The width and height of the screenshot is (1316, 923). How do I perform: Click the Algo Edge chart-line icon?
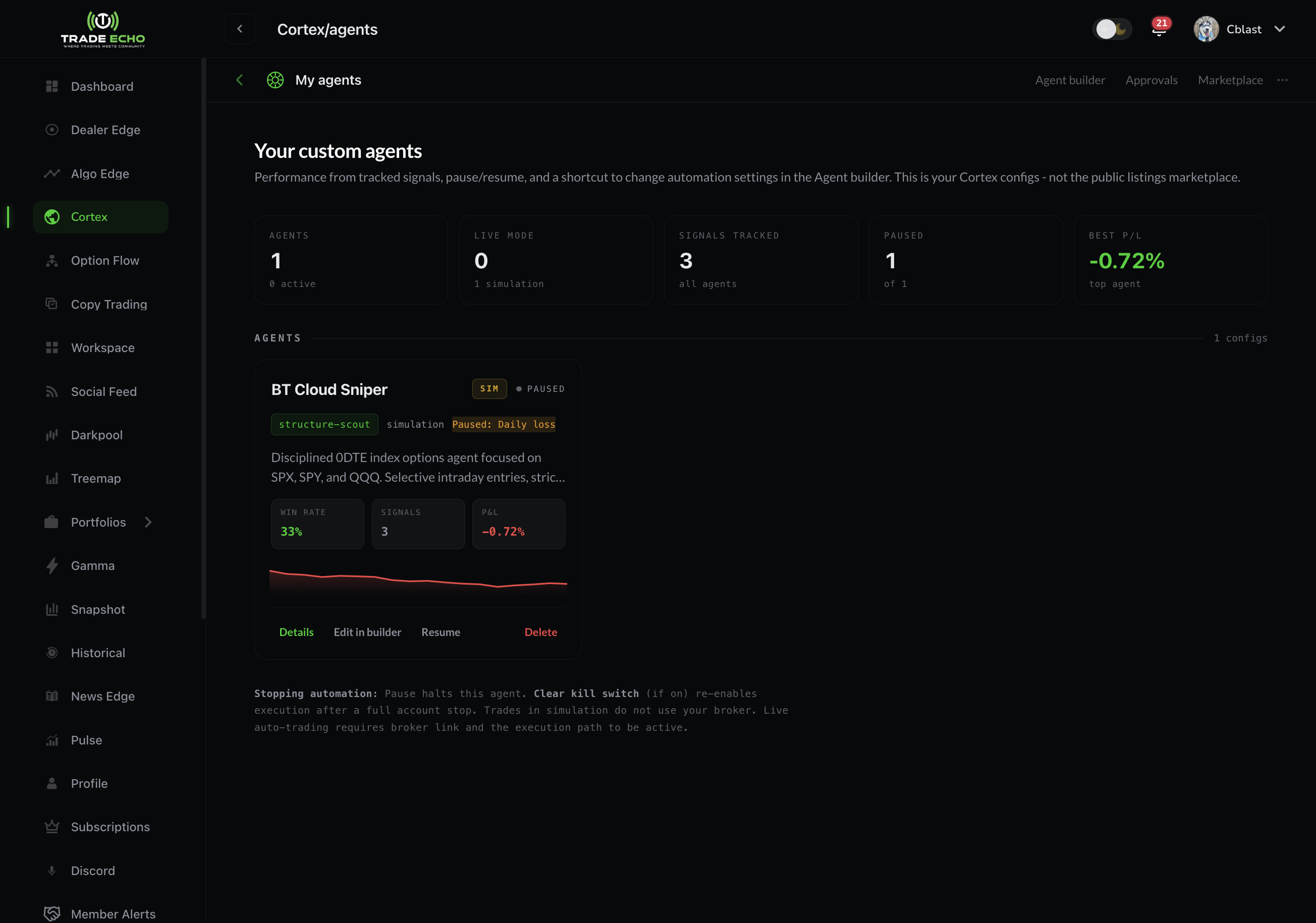(x=51, y=174)
